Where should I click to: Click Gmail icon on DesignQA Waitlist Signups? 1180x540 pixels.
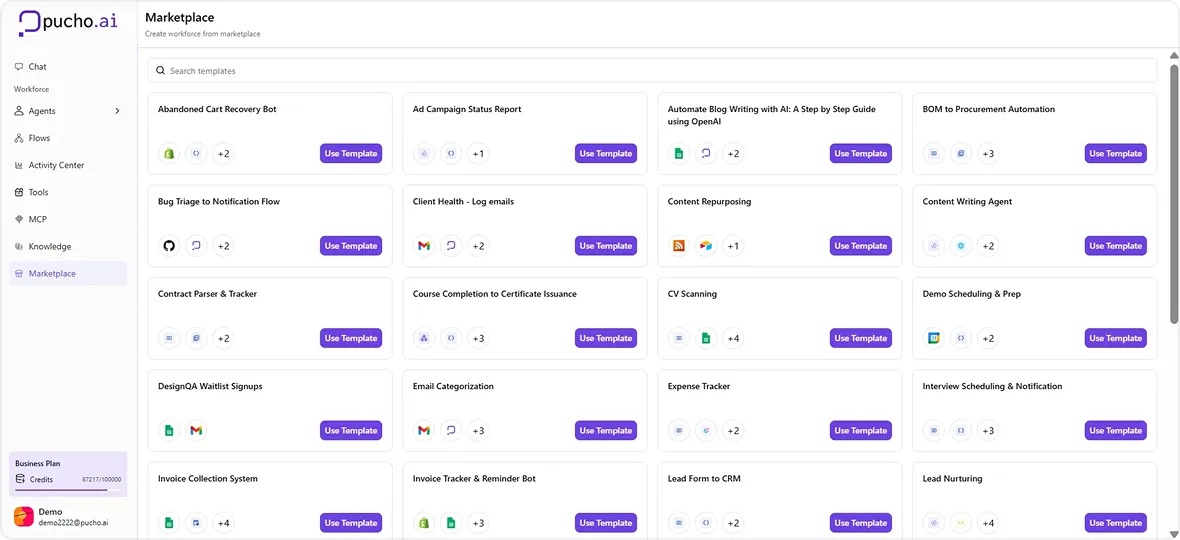196,431
